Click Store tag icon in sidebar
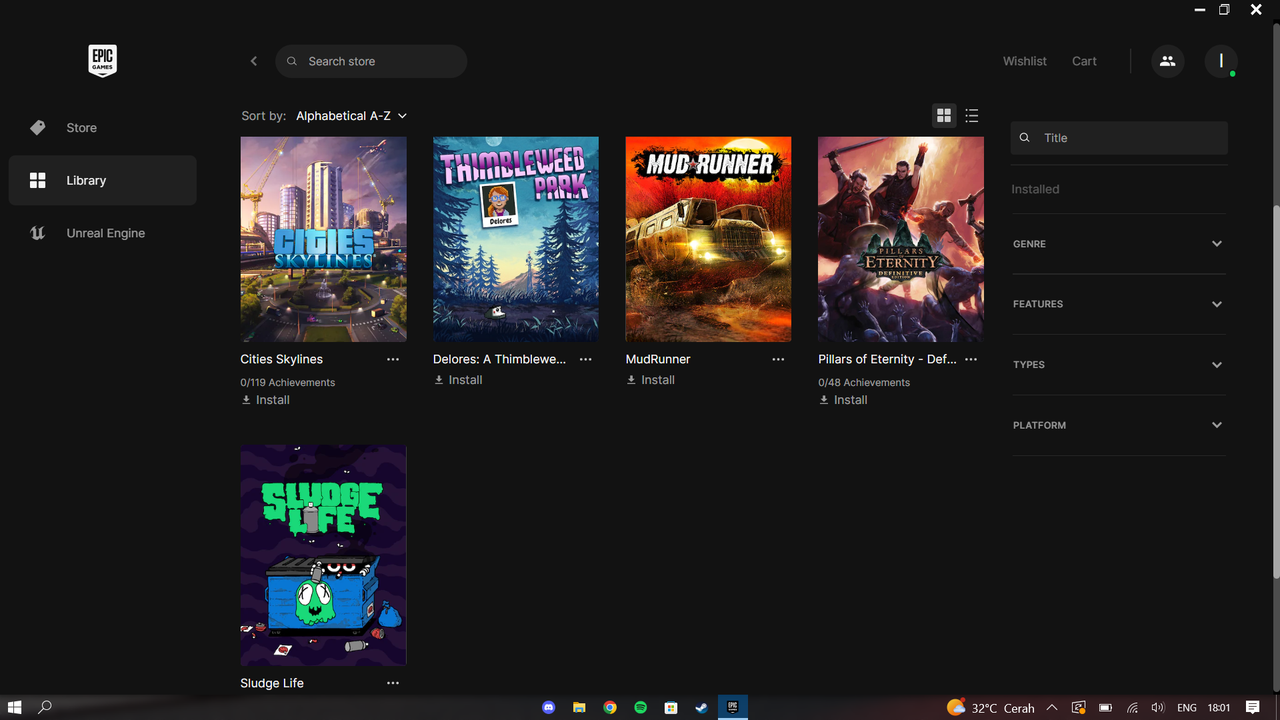Viewport: 1280px width, 720px height. (x=38, y=128)
